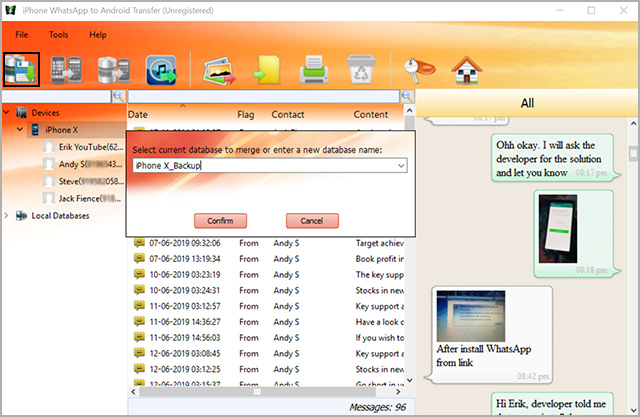The height and width of the screenshot is (417, 640).
Task: Click the backup messages to database icon
Action: (21, 71)
